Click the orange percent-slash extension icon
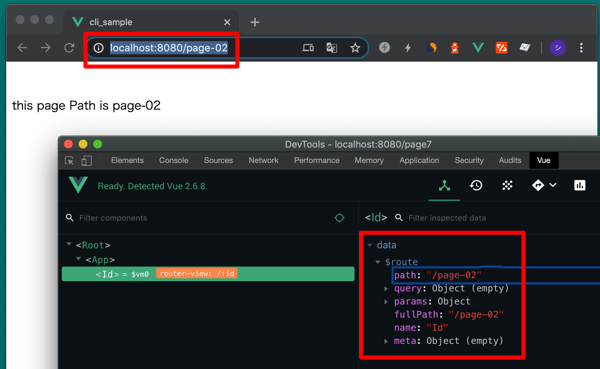The image size is (600, 369). pos(501,47)
